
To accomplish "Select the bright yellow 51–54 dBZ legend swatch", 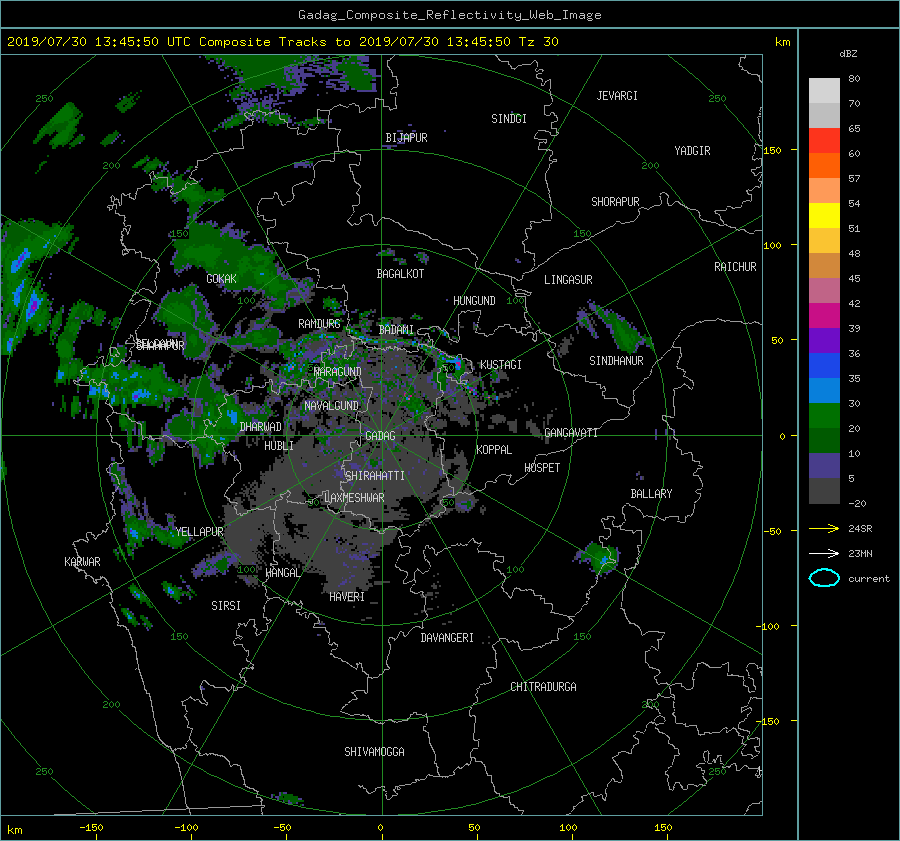I will click(824, 216).
